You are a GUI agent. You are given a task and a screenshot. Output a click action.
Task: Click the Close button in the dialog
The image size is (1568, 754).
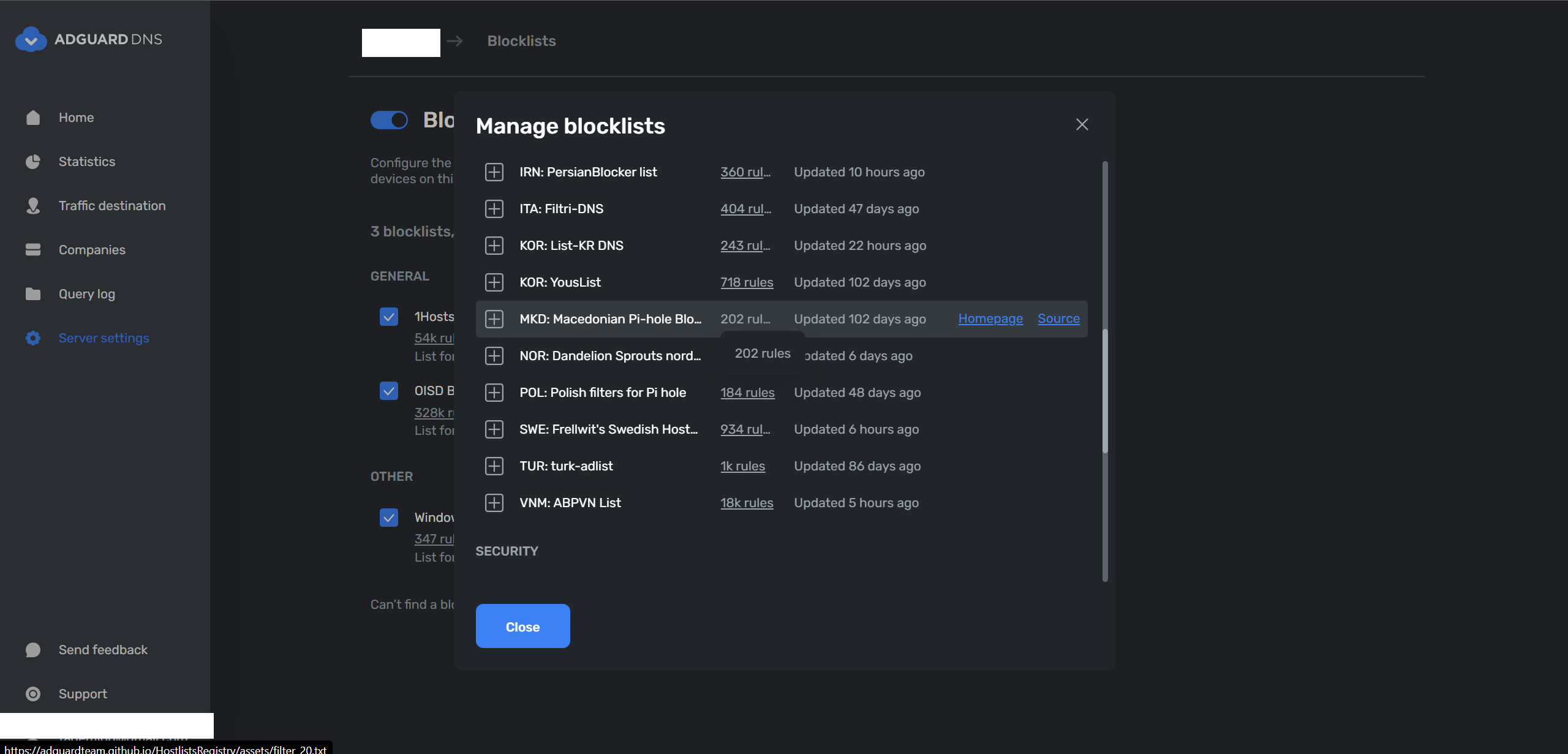pos(522,626)
